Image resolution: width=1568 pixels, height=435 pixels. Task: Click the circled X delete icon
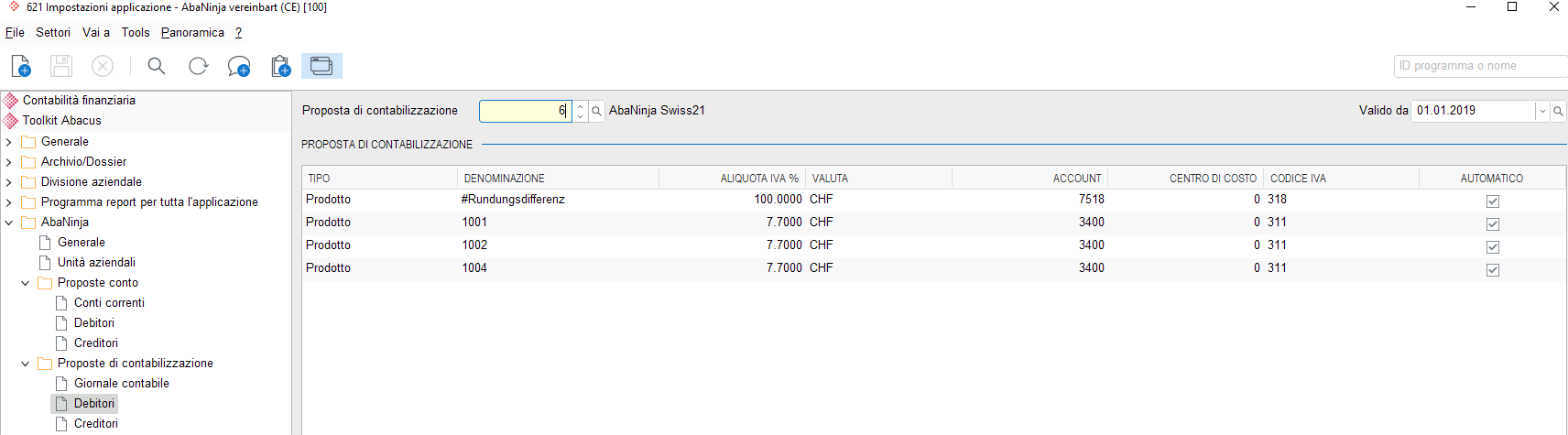pyautogui.click(x=103, y=66)
